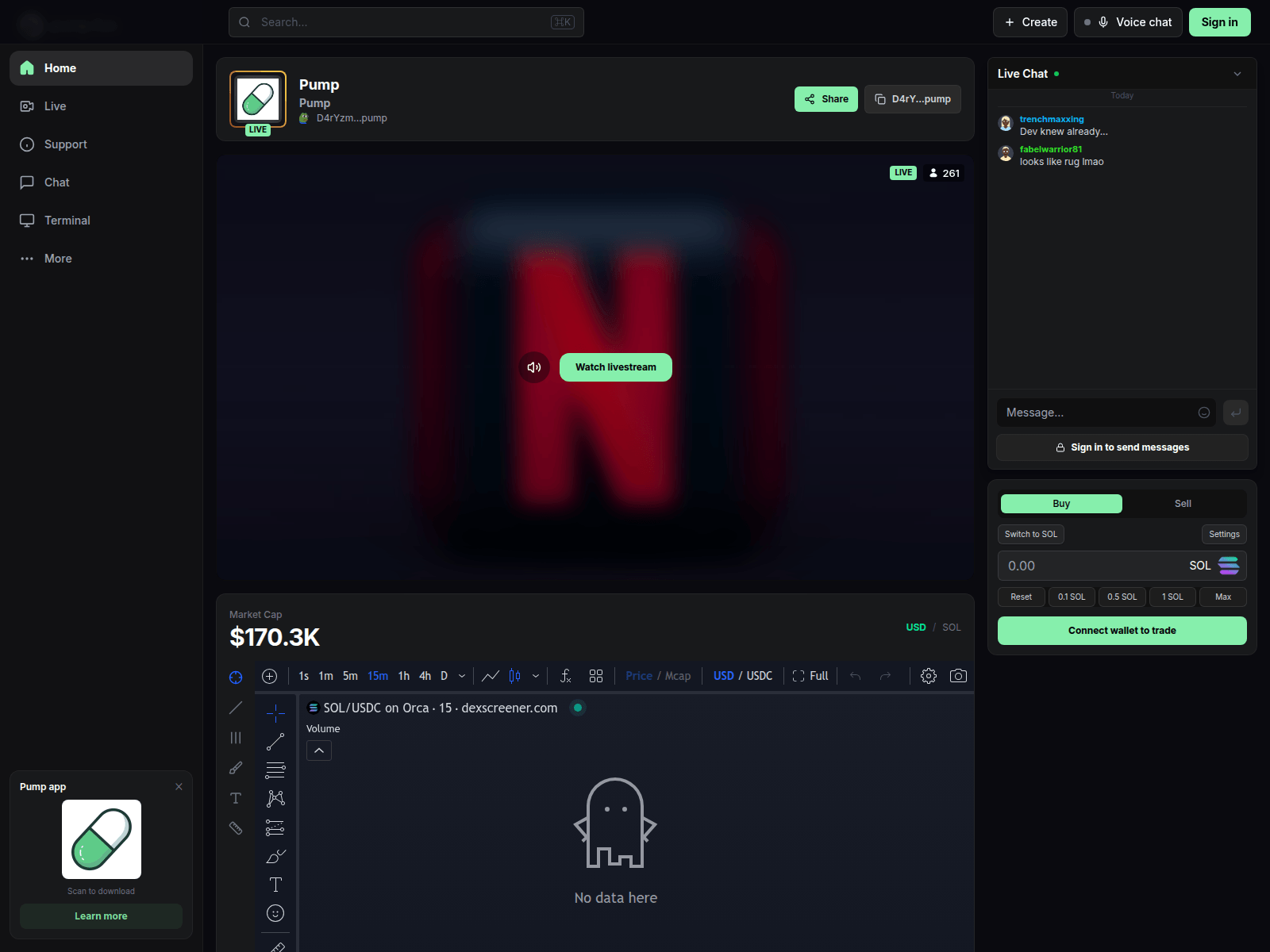
Task: Share the Pump coin
Action: point(826,99)
